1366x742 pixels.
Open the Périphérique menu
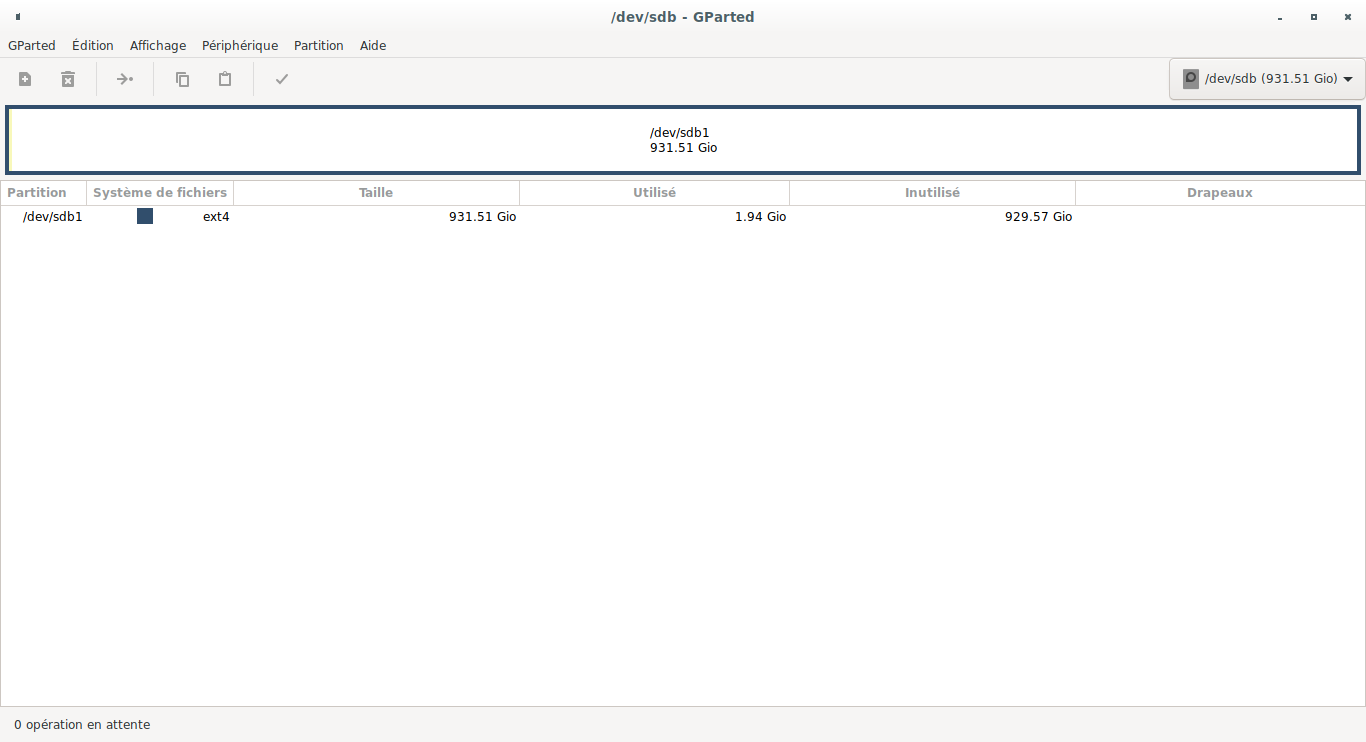pos(240,45)
